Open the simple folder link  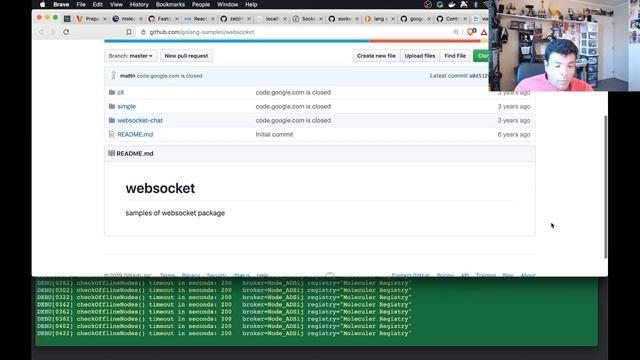tap(127, 106)
